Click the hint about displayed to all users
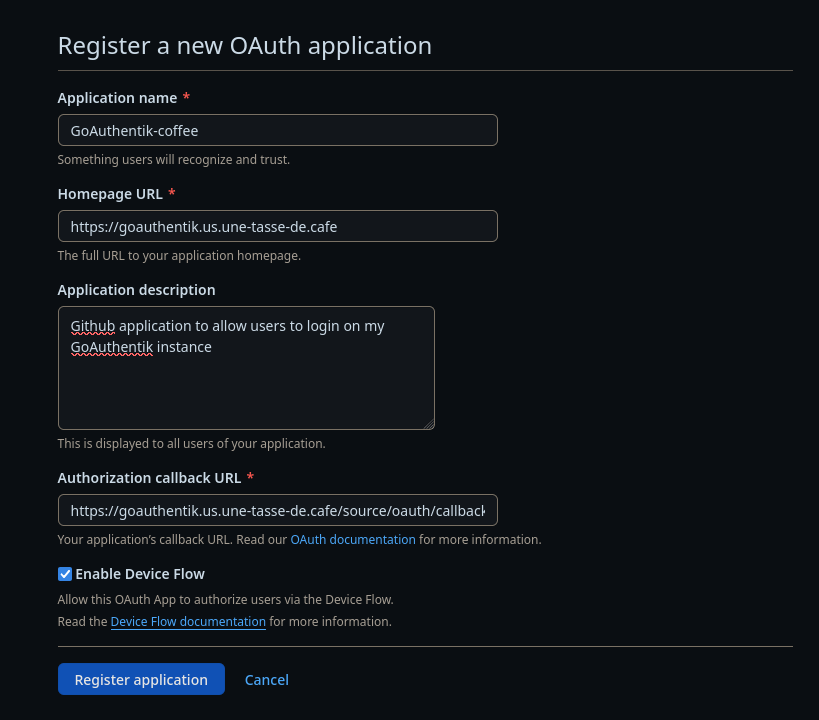The height and width of the screenshot is (720, 819). coord(191,444)
